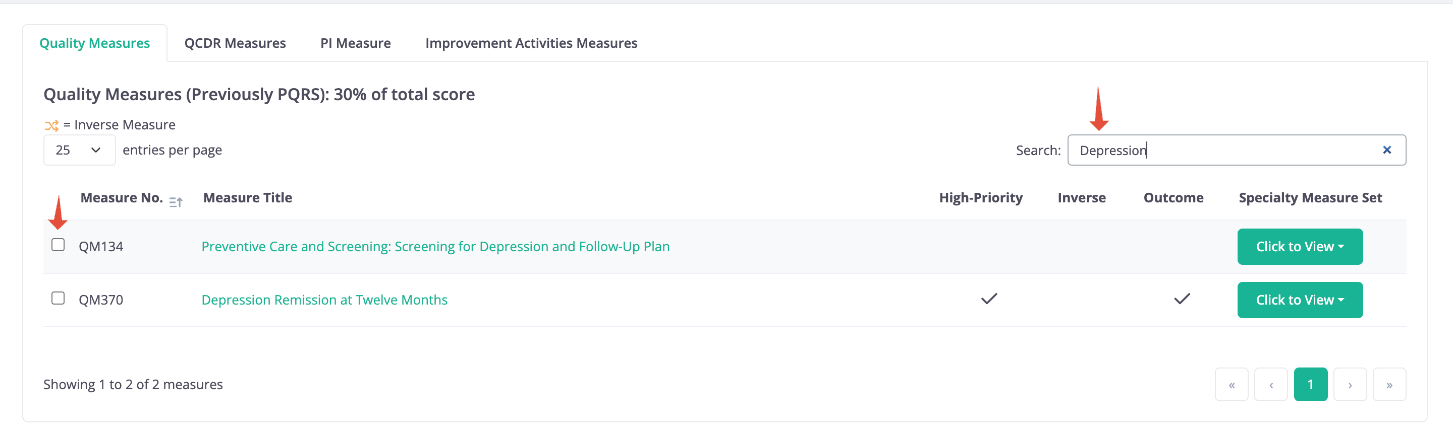Tick the QM134 measure checkbox
Screen dimensions: 1453x441
pos(58,245)
